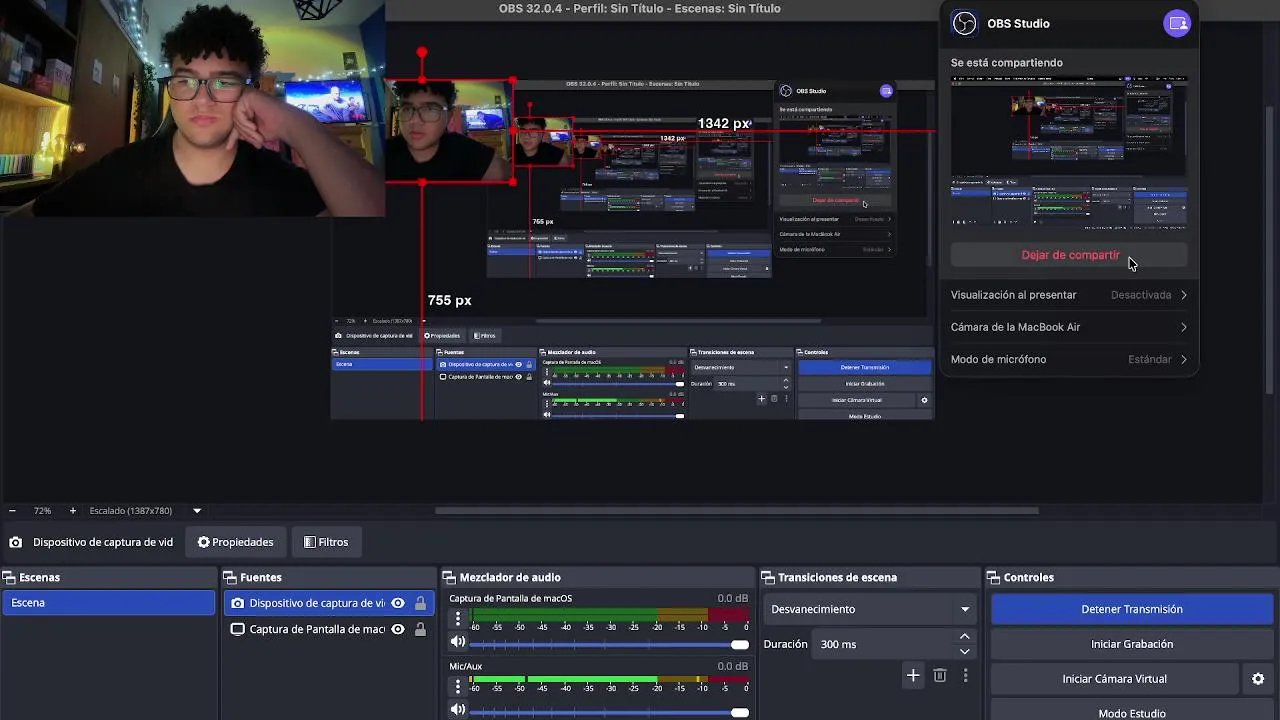Viewport: 1280px width, 720px height.
Task: Click Captura de Pantalla de macOS level meter
Action: [x=609, y=614]
